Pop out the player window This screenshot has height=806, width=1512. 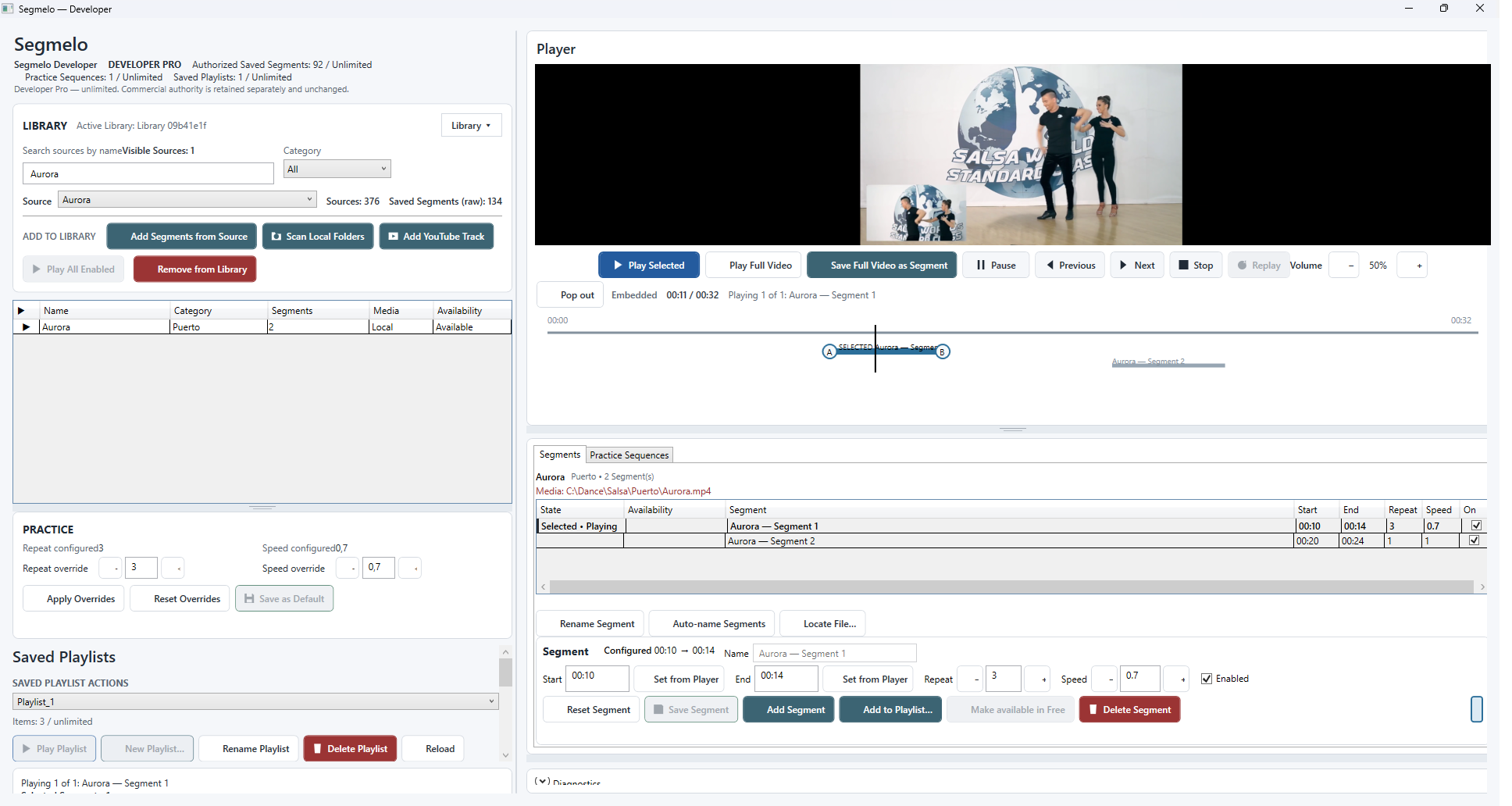(x=570, y=295)
